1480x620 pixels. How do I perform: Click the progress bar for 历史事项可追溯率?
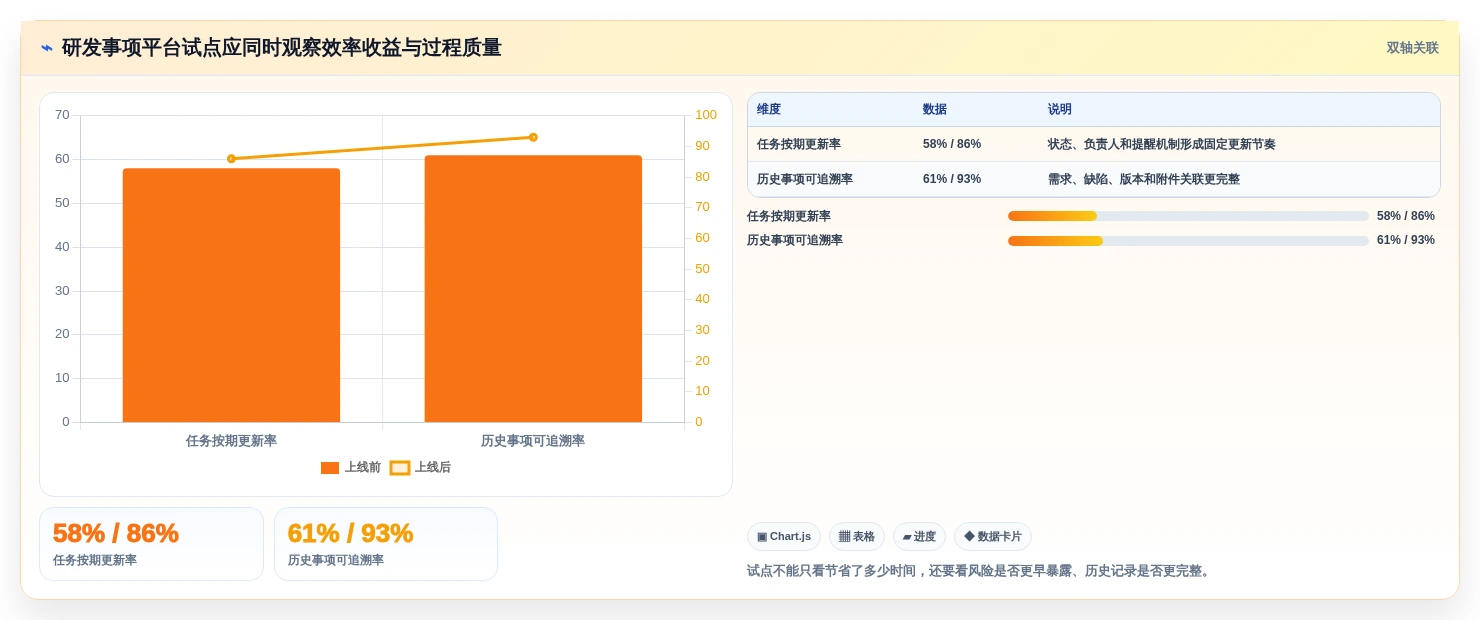point(1188,241)
